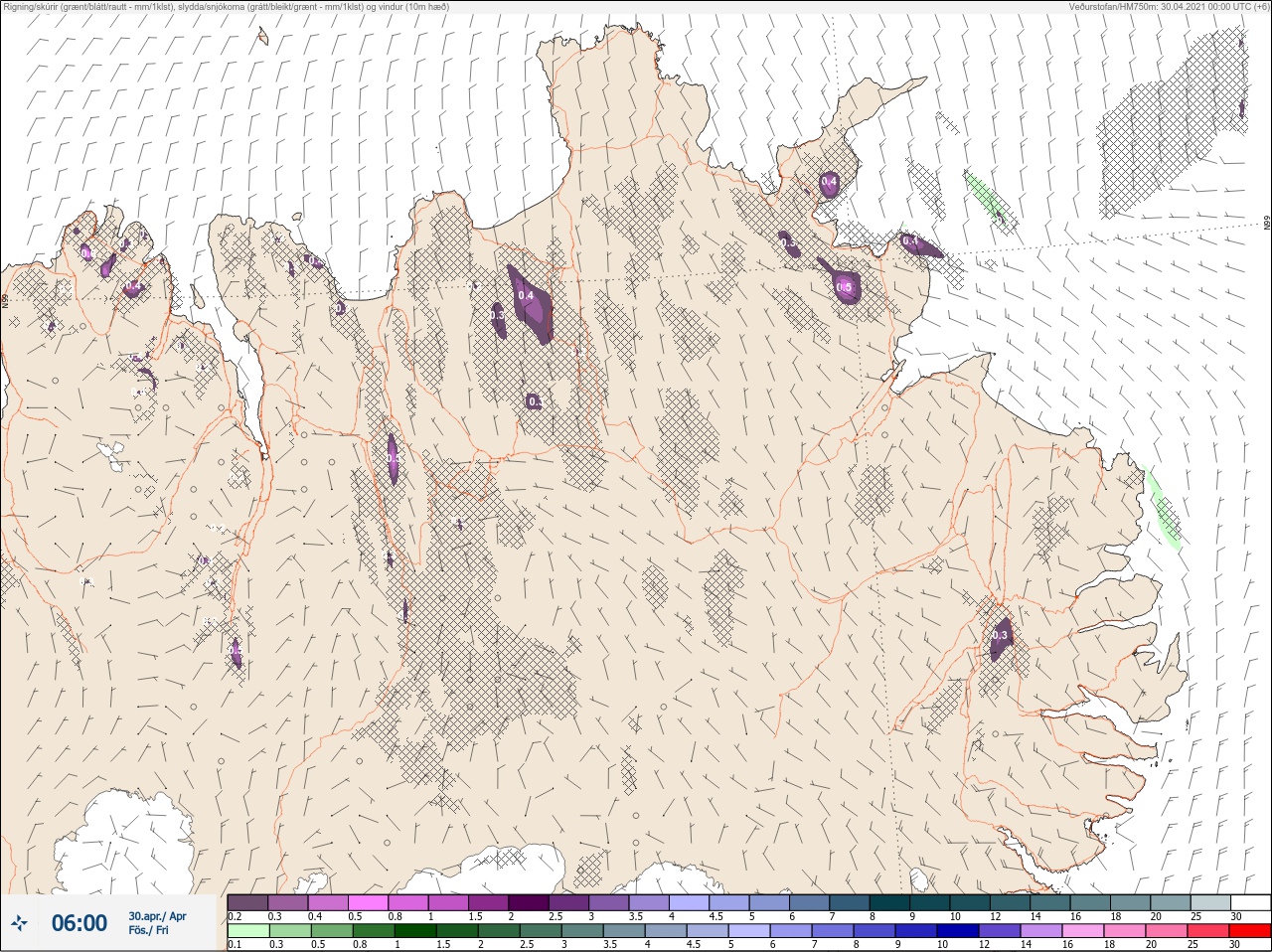This screenshot has height=952, width=1272.
Task: Click the 1 dark green swatch in the lower scale
Action: point(415,931)
